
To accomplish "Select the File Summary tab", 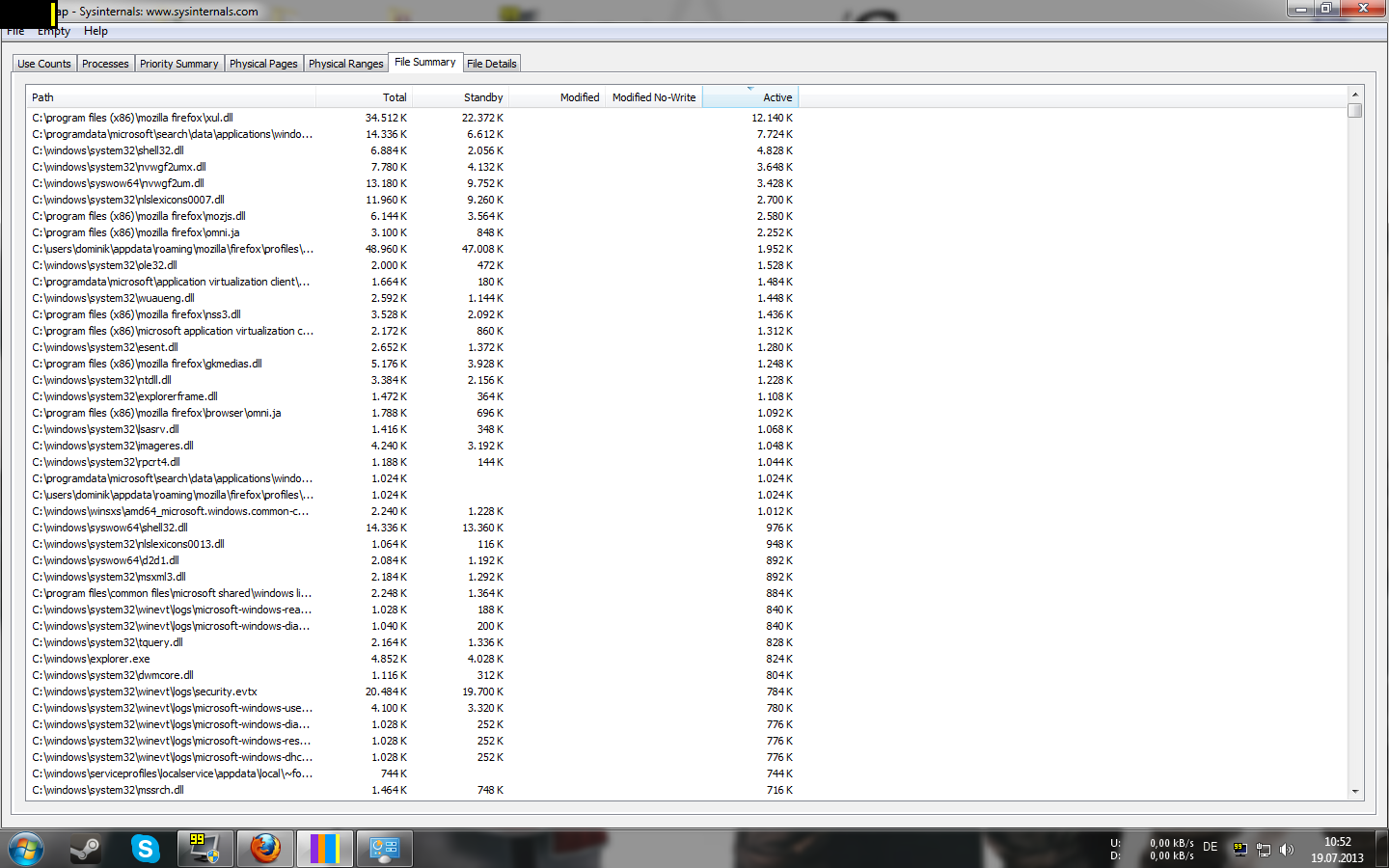I will (x=425, y=62).
